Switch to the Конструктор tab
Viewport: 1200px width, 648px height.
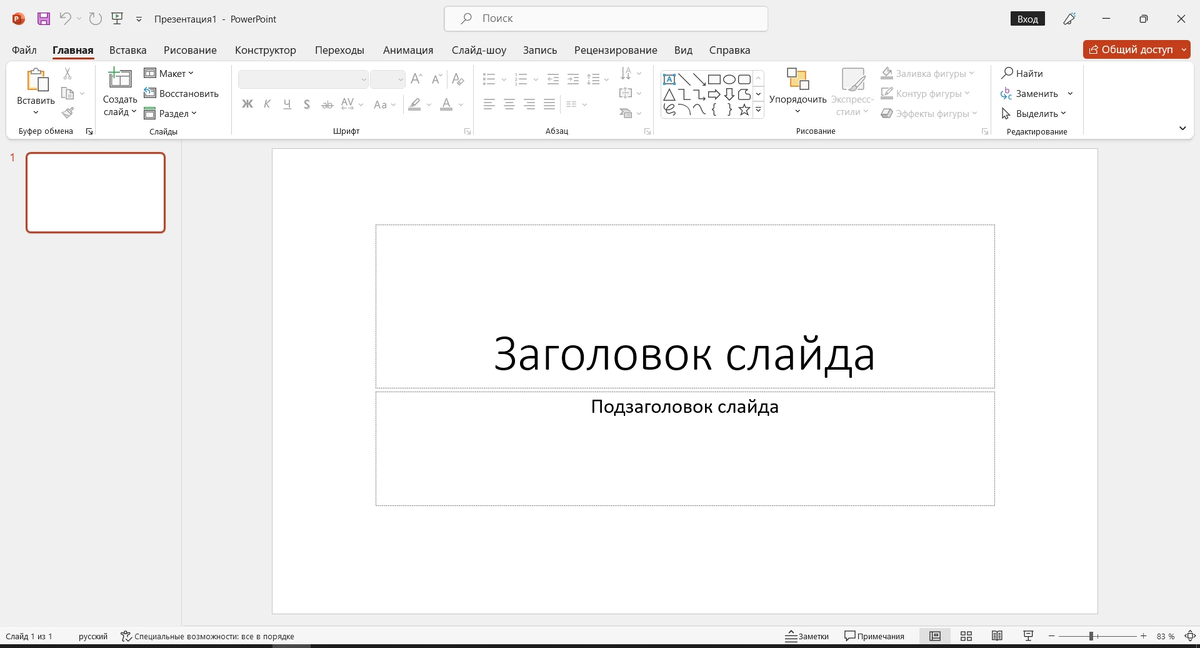pos(265,50)
